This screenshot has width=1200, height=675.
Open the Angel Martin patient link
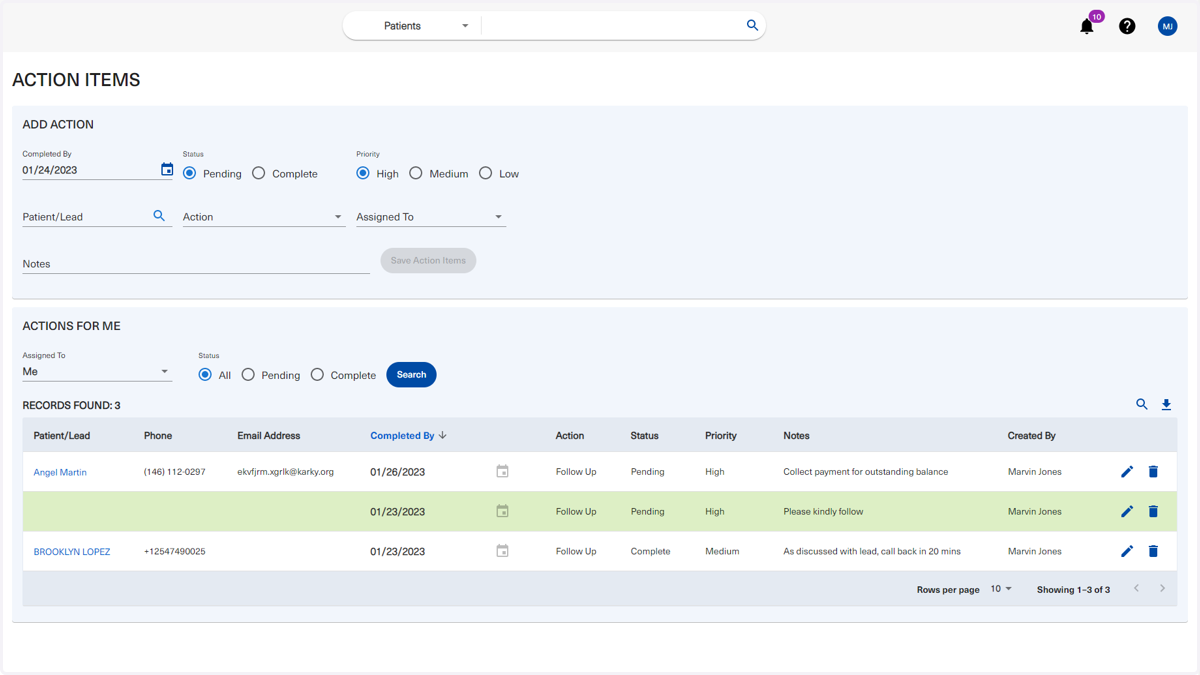[60, 472]
